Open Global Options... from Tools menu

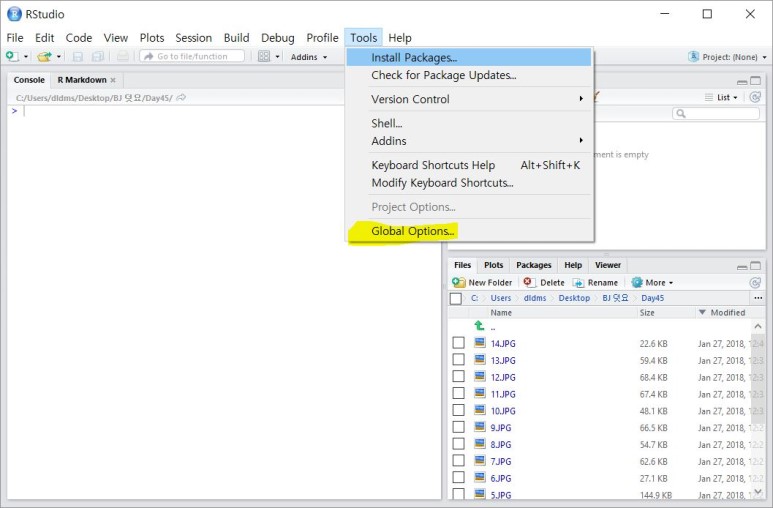tap(469, 231)
